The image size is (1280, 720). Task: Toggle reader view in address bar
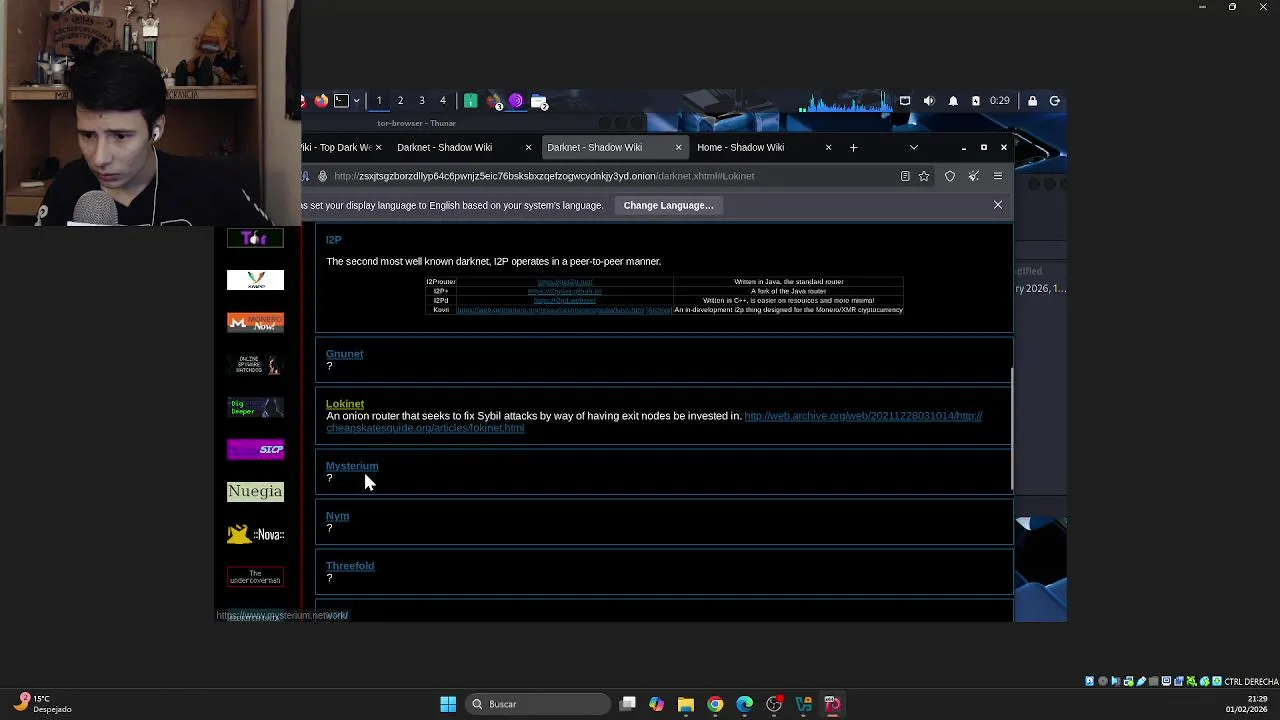(905, 176)
